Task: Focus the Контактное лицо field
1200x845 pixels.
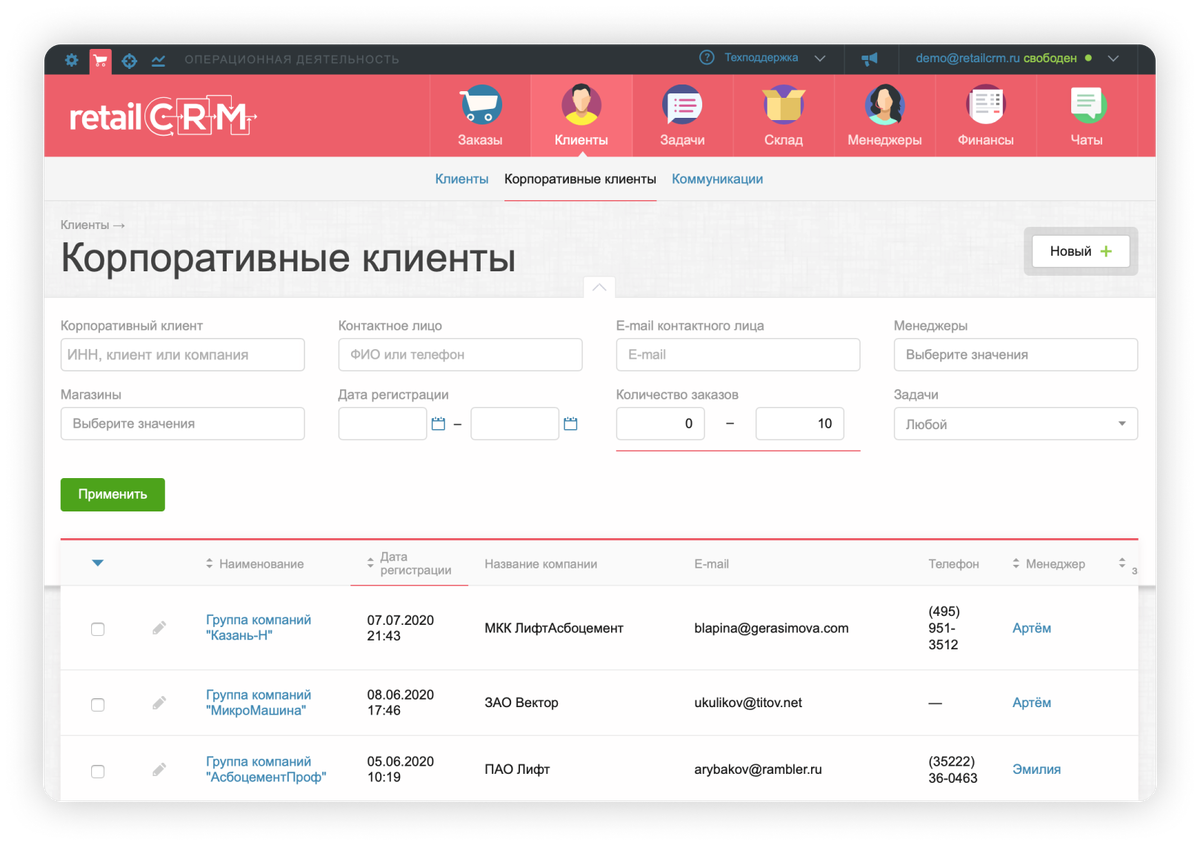Action: click(461, 355)
